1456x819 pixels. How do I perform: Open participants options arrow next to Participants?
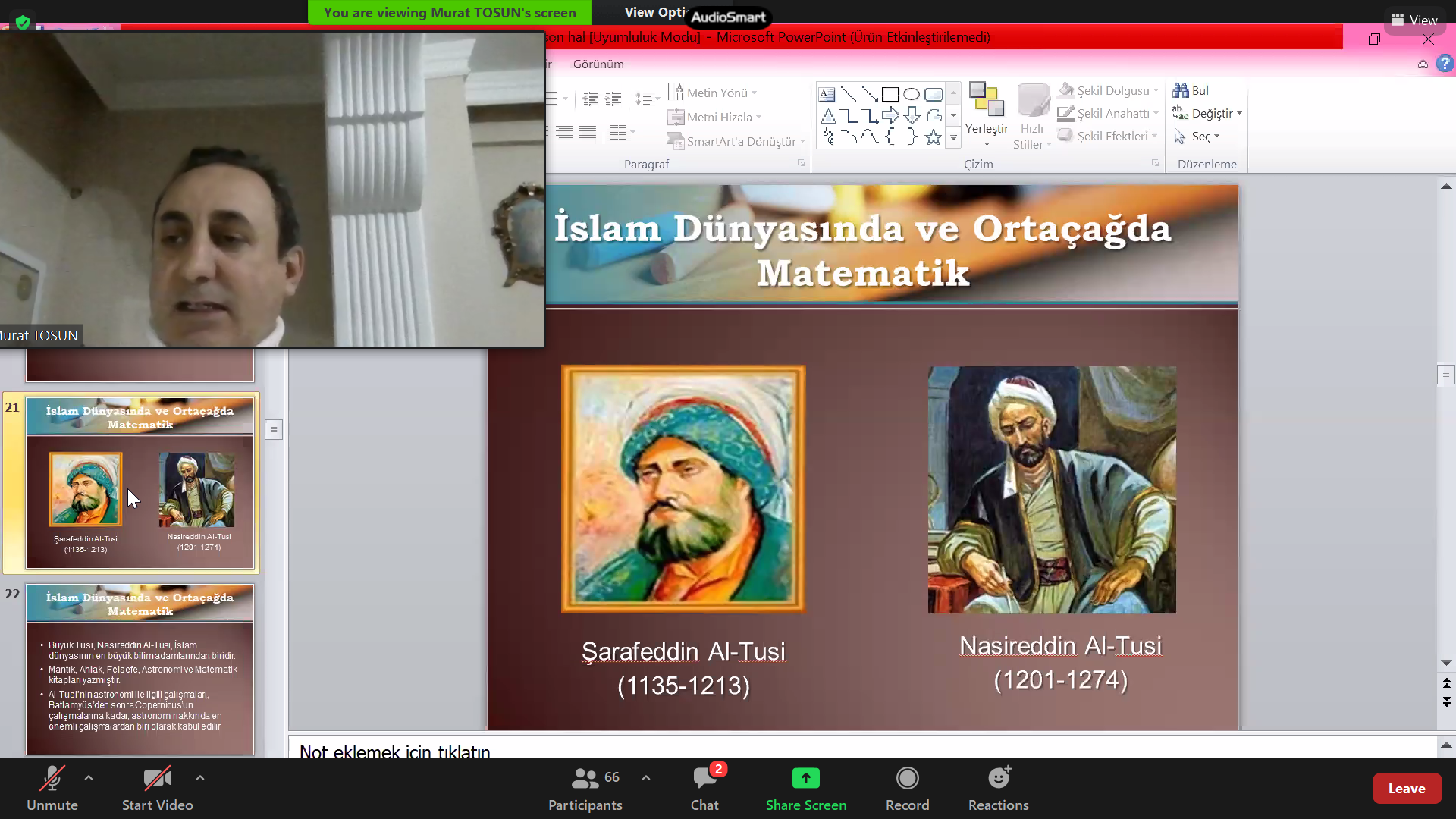(x=646, y=777)
